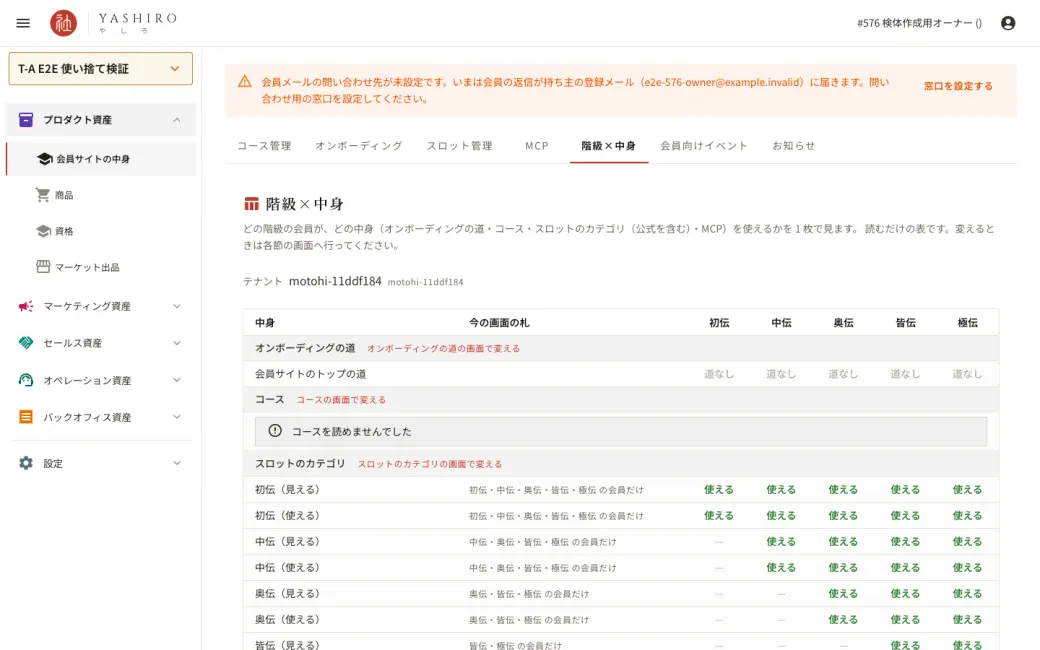Screen dimensions: 1040x650
Task: Collapse the プロダクト資産 section chevron
Action: 176,120
